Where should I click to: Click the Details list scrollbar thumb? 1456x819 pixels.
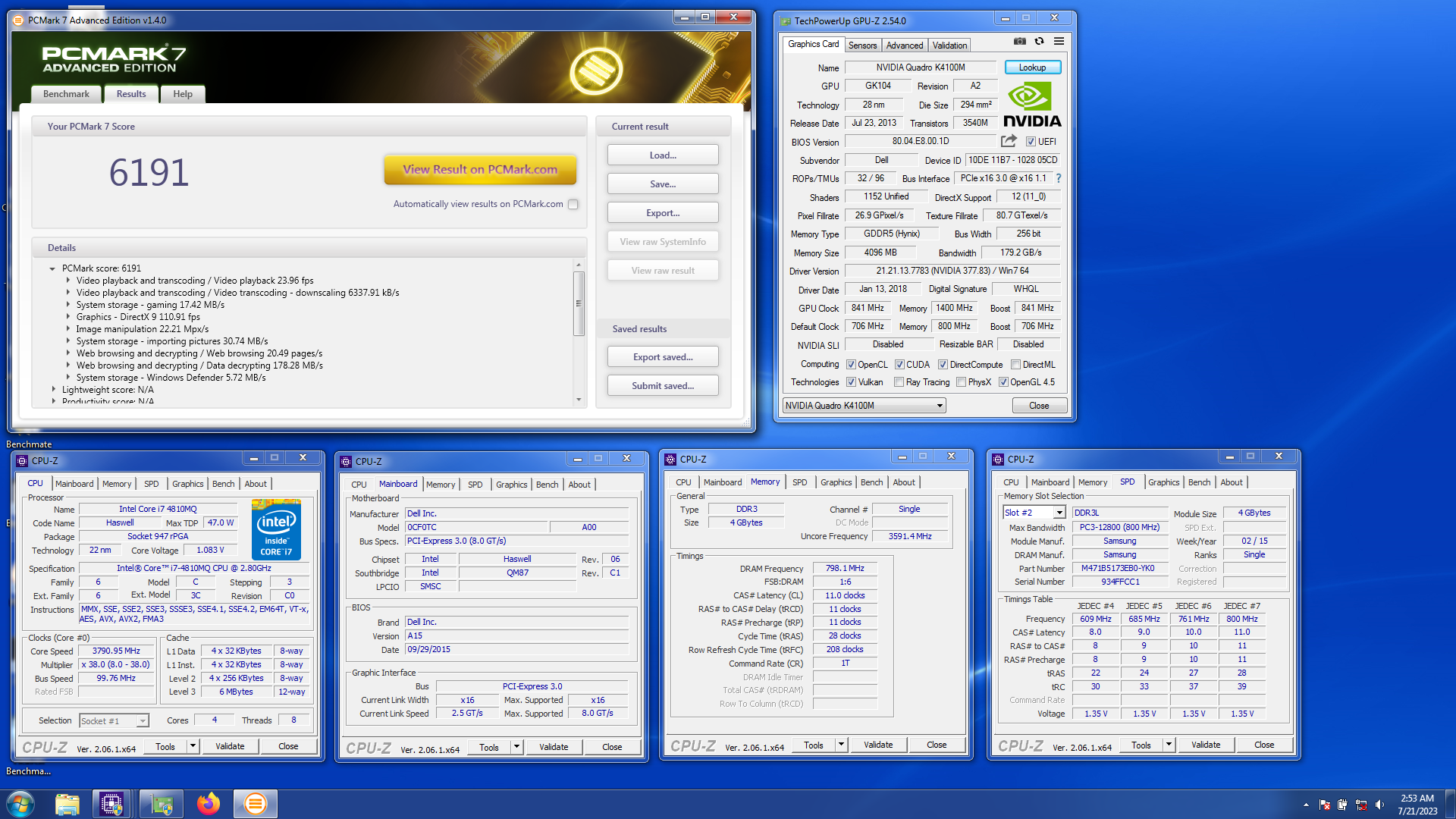(579, 303)
